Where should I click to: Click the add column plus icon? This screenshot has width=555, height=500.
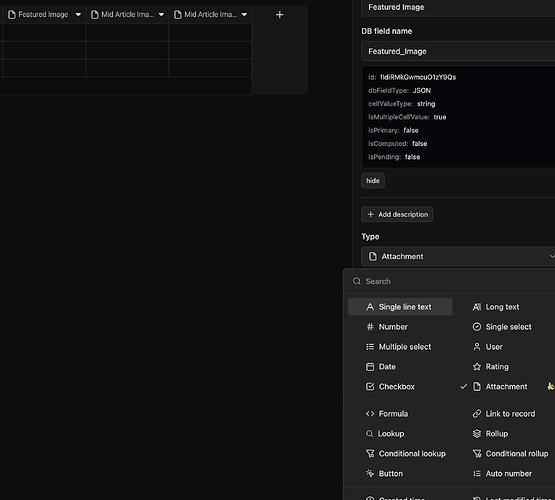(x=279, y=15)
